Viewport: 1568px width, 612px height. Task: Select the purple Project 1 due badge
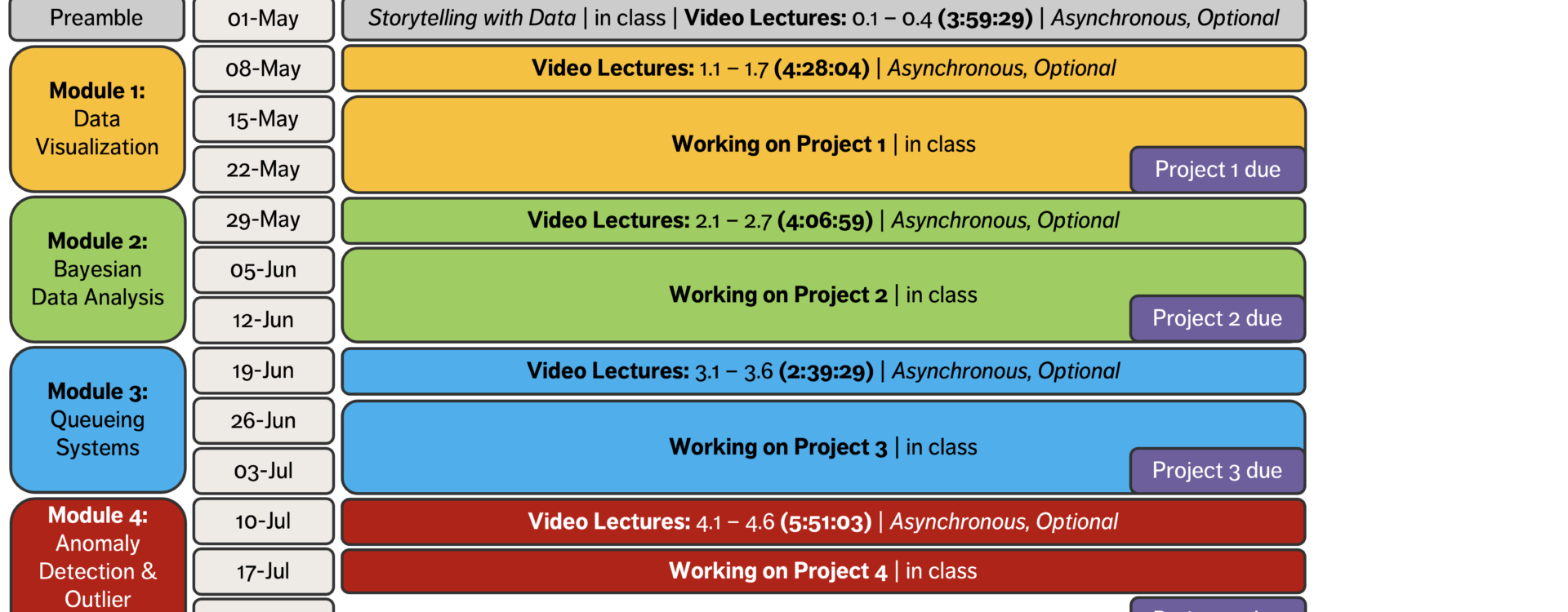click(1217, 170)
